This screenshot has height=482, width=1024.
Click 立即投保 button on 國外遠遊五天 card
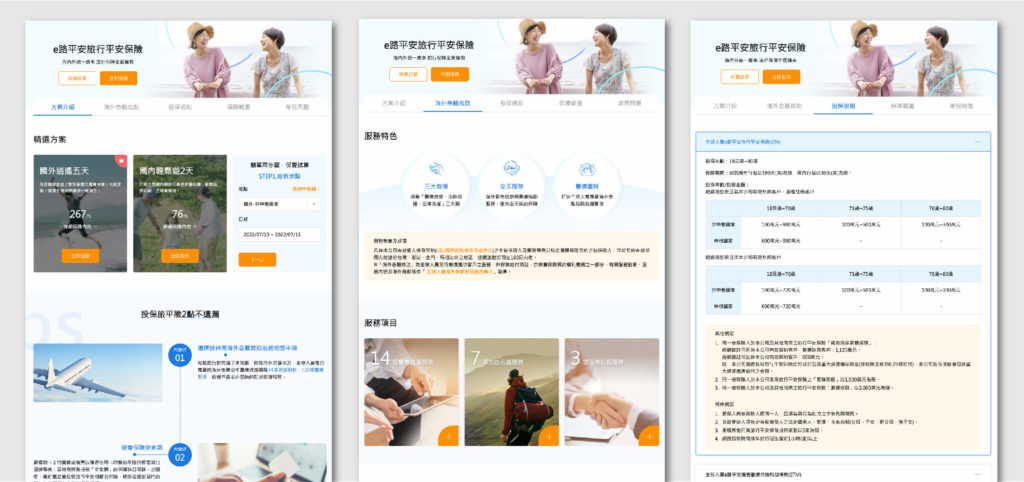click(x=80, y=256)
